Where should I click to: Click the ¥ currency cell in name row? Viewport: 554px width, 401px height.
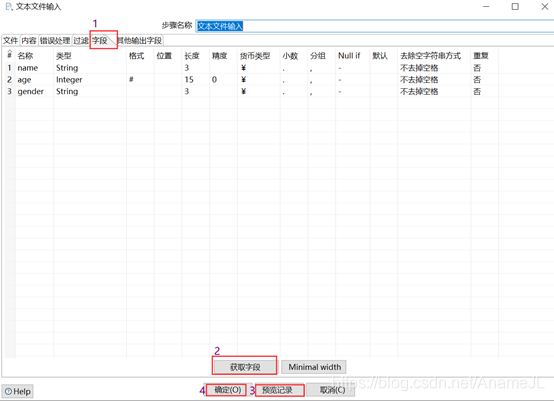[x=243, y=68]
